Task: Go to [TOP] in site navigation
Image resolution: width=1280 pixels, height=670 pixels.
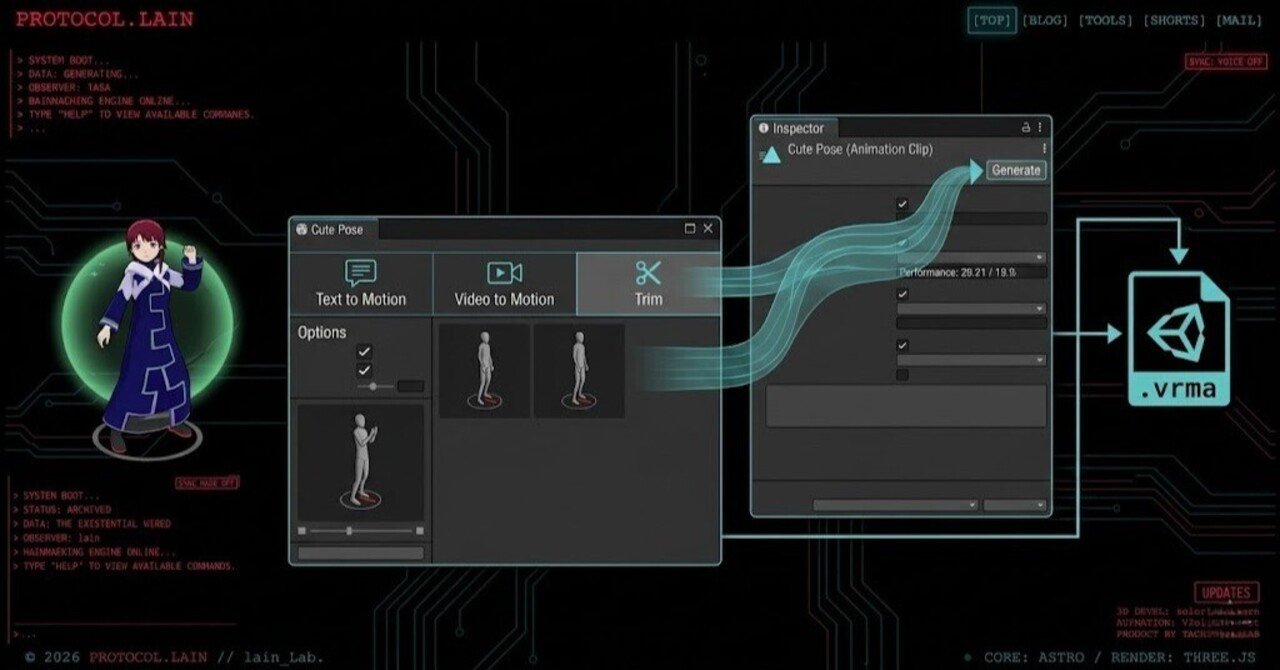Action: coord(993,20)
